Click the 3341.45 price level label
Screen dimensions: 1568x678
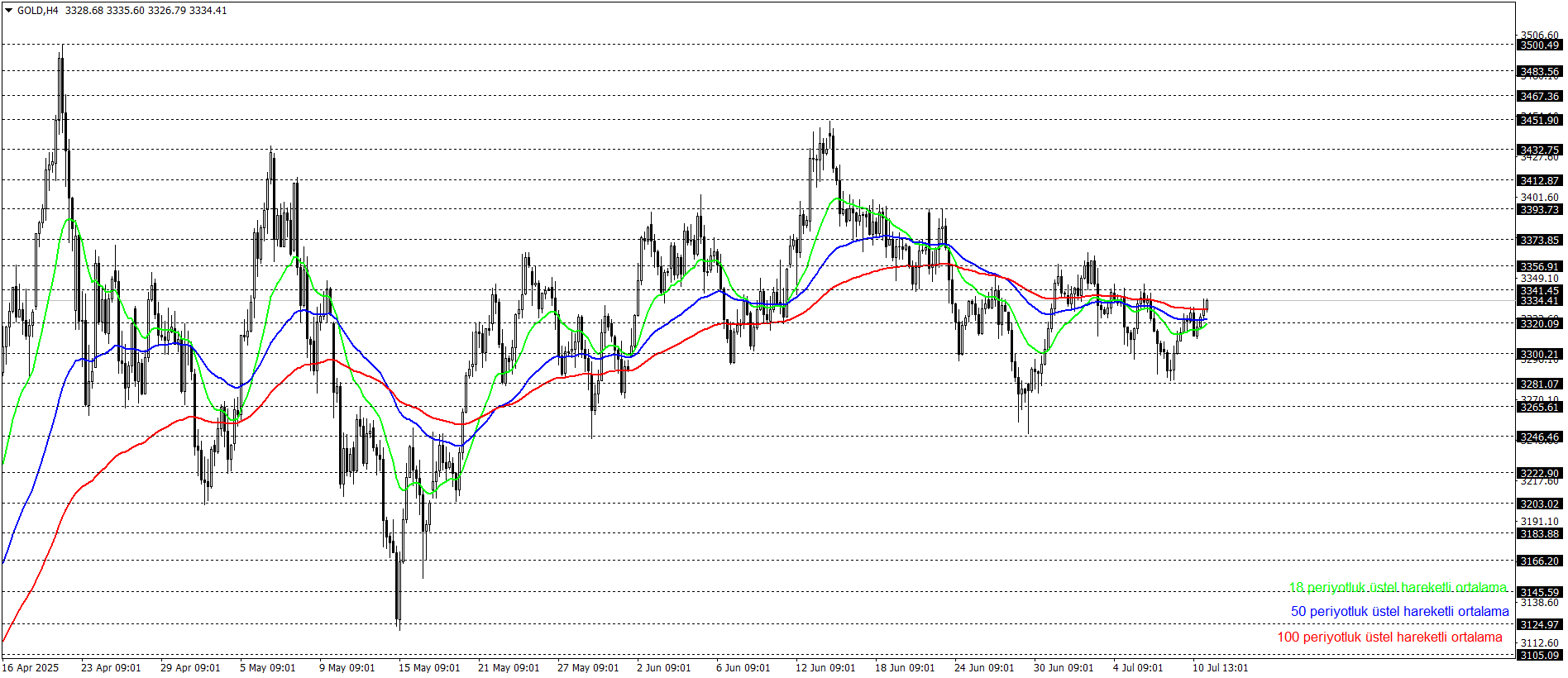click(x=1540, y=291)
